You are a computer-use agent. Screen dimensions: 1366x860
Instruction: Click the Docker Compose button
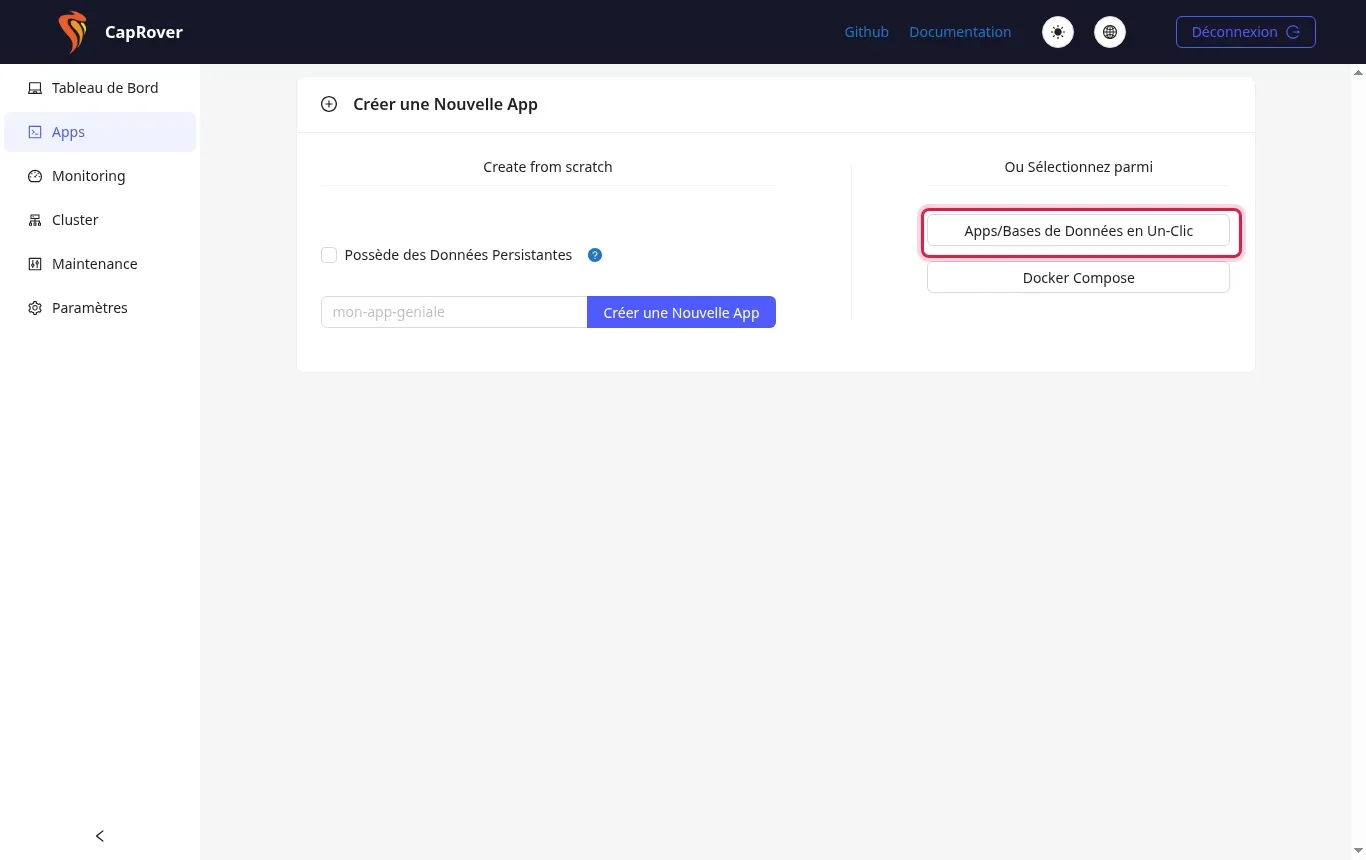pyautogui.click(x=1078, y=277)
